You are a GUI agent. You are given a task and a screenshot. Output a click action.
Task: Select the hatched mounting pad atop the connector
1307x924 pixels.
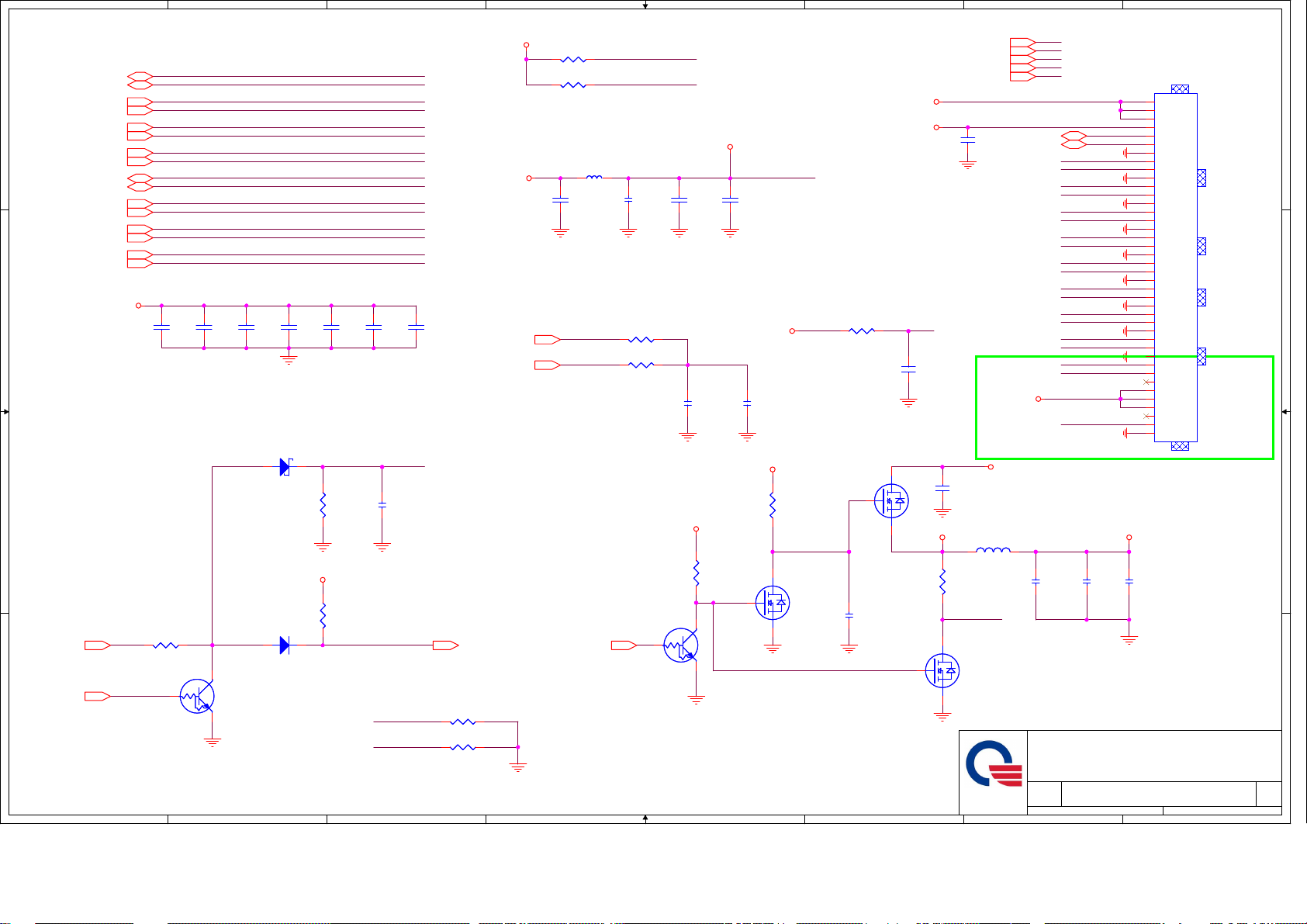click(x=1180, y=89)
